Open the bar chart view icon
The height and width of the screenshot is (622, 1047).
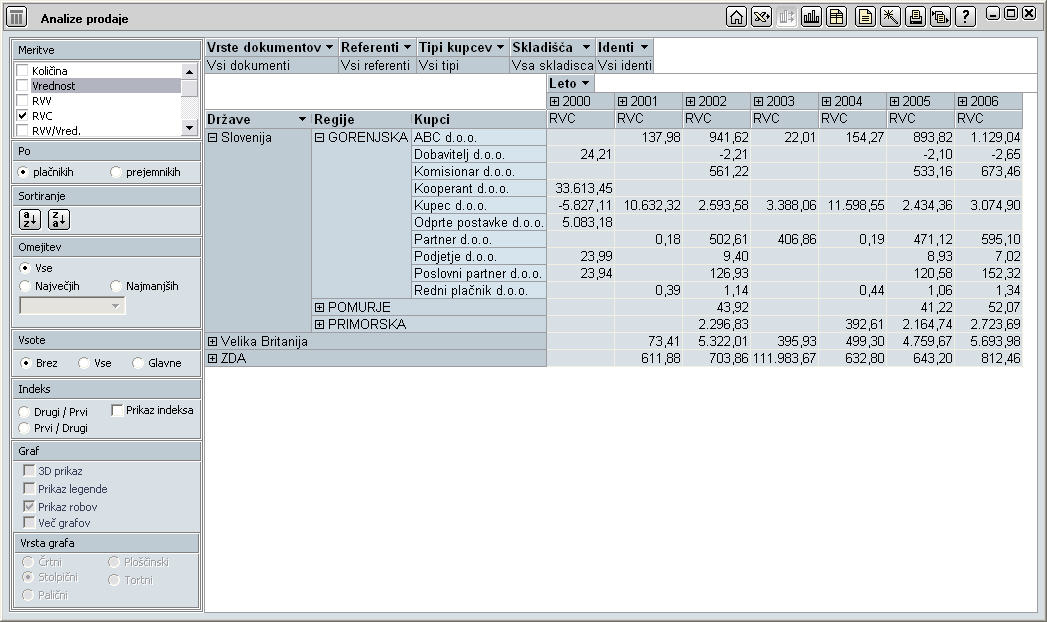coord(811,17)
